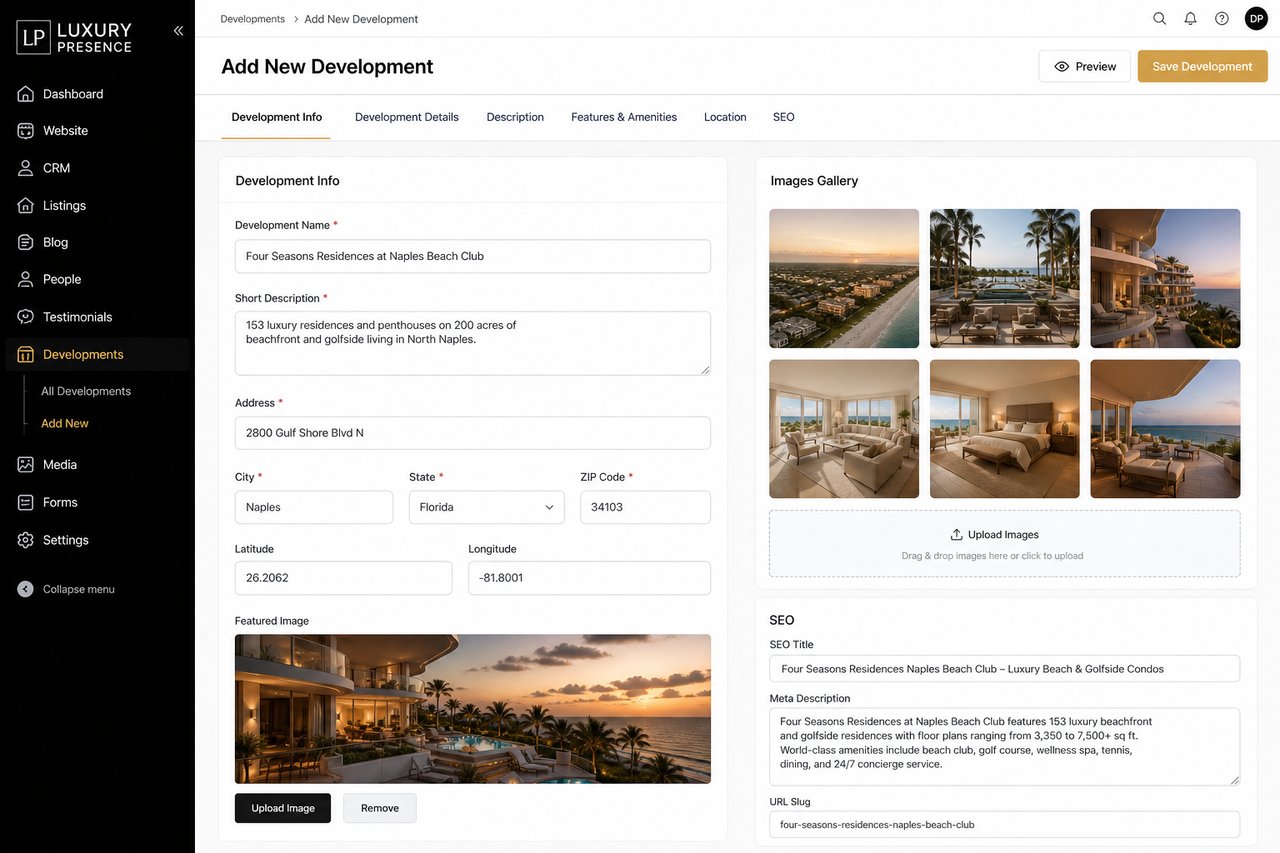The image size is (1280, 853).
Task: Click the Blog icon in sidebar
Action: coord(26,242)
